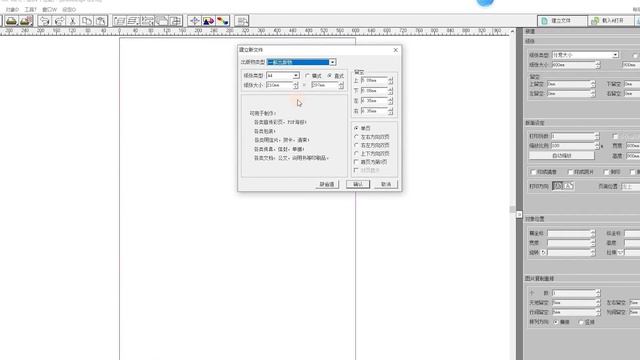
Task: Click the last toolbar icon with lines
Action: (242, 21)
